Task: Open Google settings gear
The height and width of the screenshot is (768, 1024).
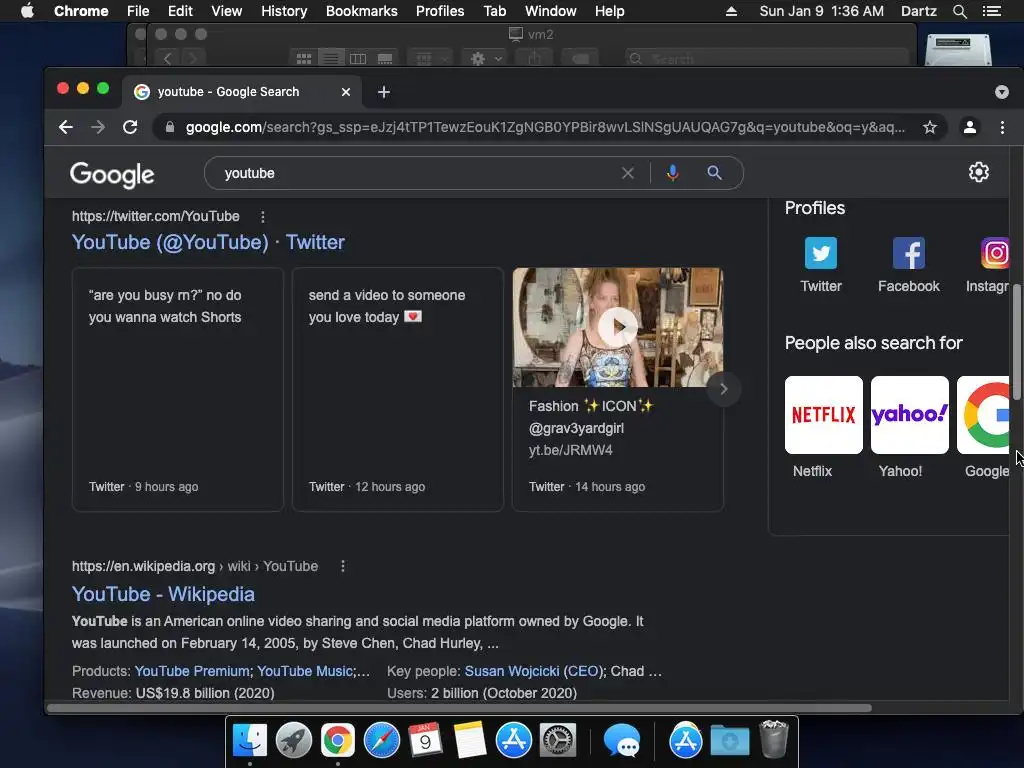Action: [x=978, y=172]
